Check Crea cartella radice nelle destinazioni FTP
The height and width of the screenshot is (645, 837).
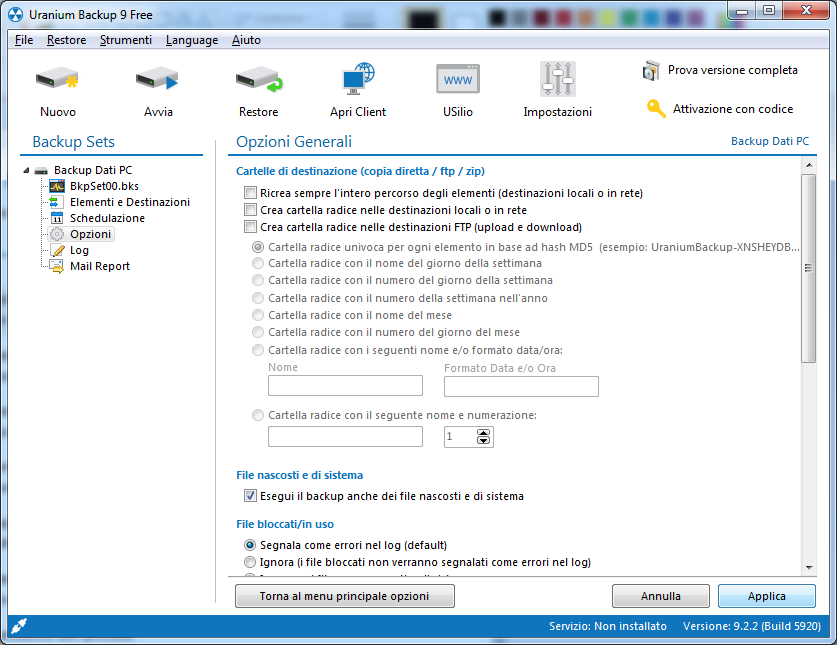[250, 227]
